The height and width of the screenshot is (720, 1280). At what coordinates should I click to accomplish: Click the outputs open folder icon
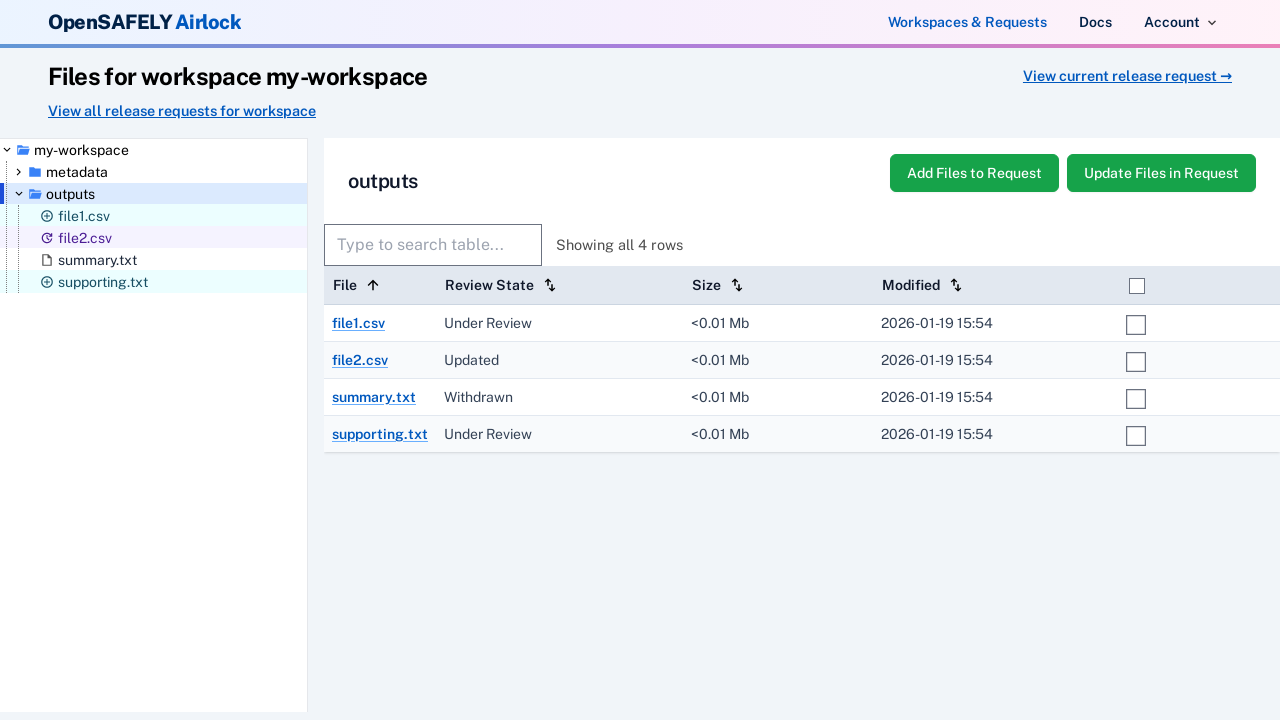(35, 194)
